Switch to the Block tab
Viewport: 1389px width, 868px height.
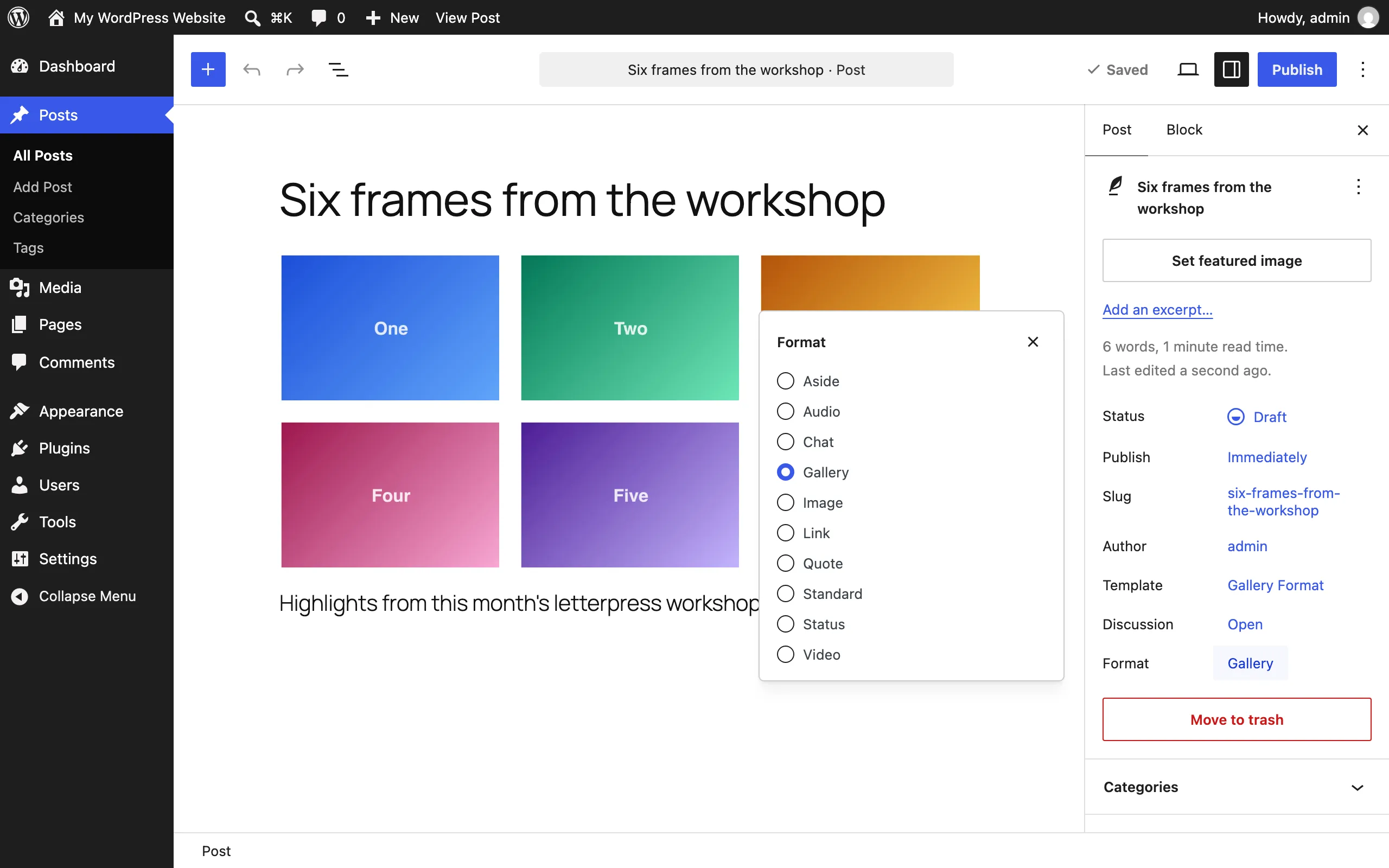point(1184,130)
